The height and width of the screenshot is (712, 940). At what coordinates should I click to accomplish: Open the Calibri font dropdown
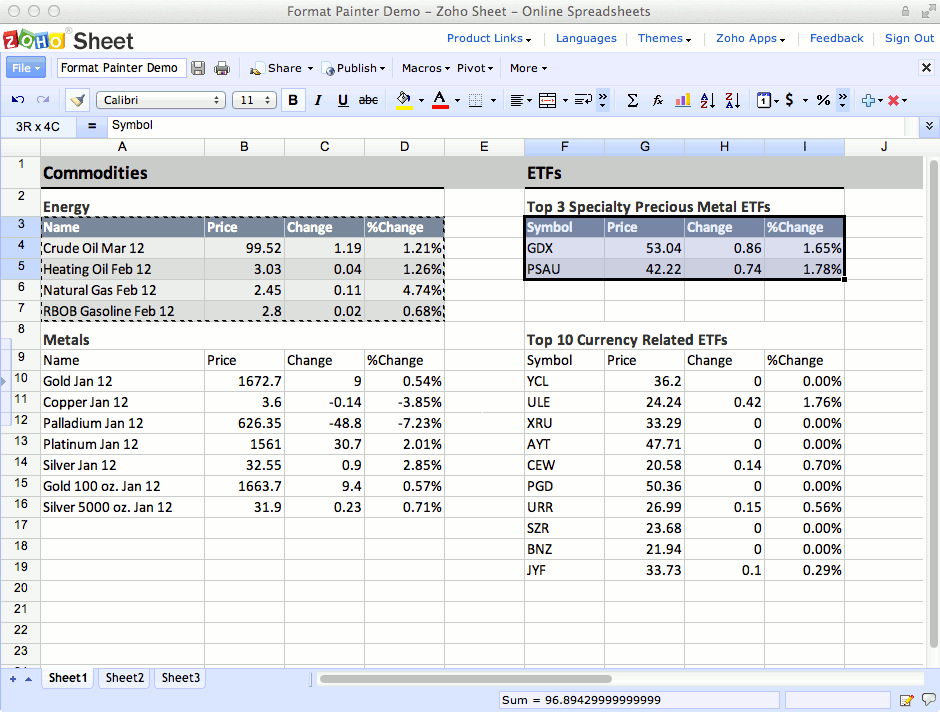pyautogui.click(x=161, y=100)
